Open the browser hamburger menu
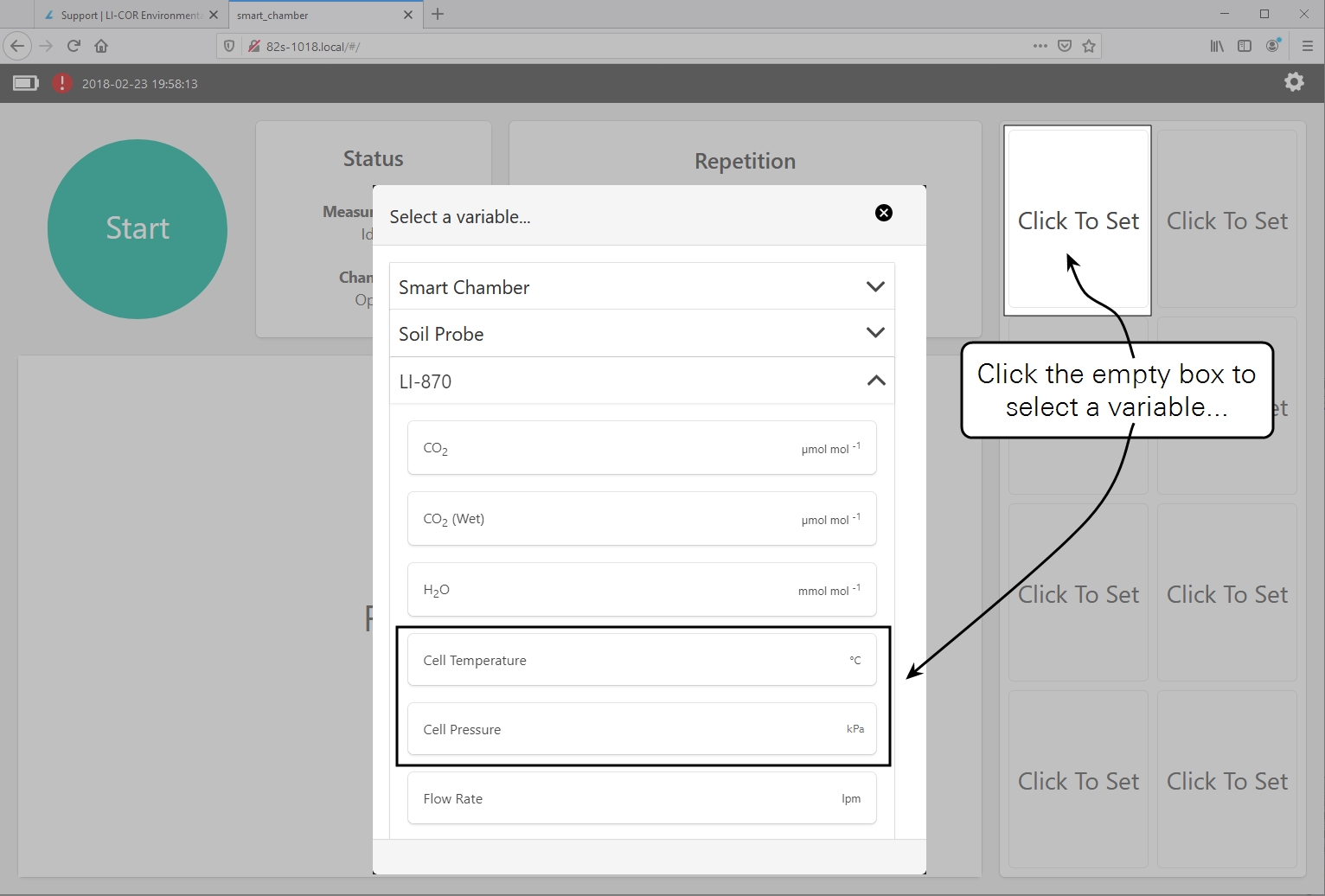Image resolution: width=1325 pixels, height=896 pixels. (x=1307, y=46)
